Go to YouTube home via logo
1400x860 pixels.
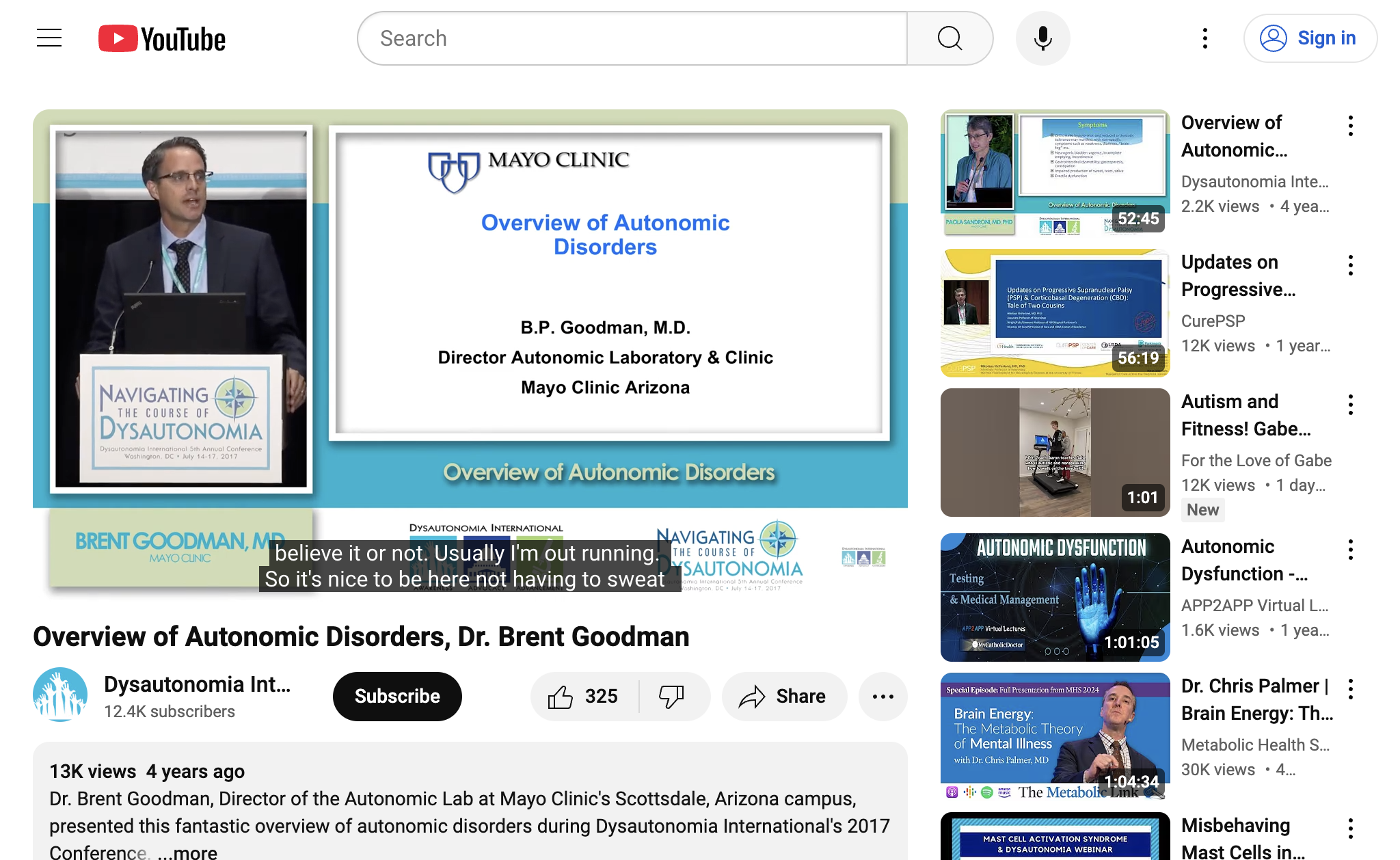(162, 38)
